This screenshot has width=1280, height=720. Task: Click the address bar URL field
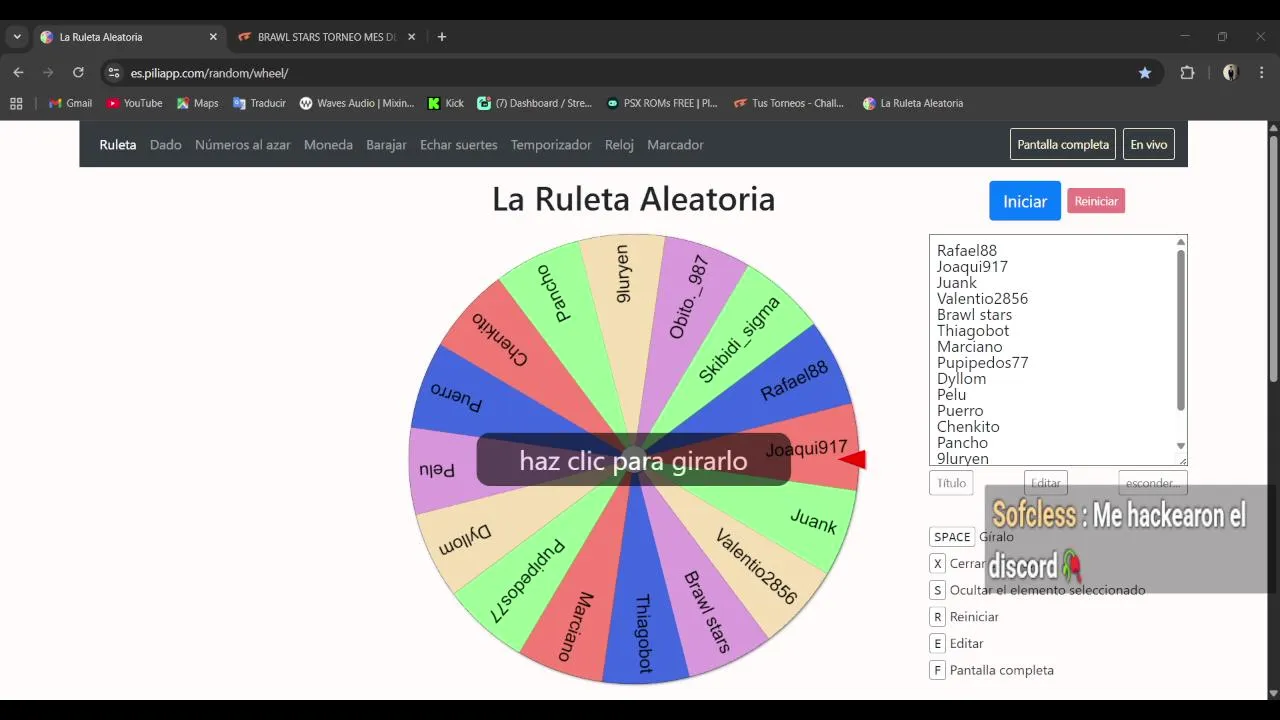click(x=630, y=73)
